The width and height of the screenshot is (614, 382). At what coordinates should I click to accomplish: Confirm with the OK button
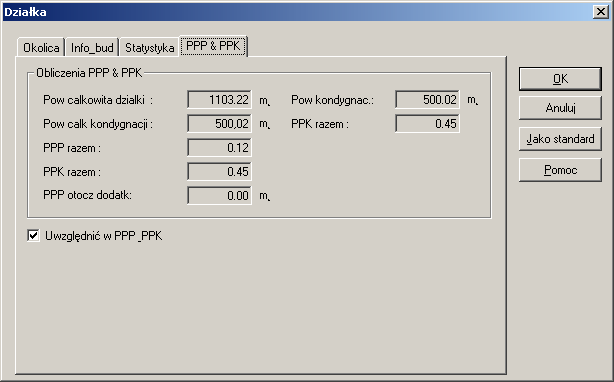pyautogui.click(x=560, y=79)
